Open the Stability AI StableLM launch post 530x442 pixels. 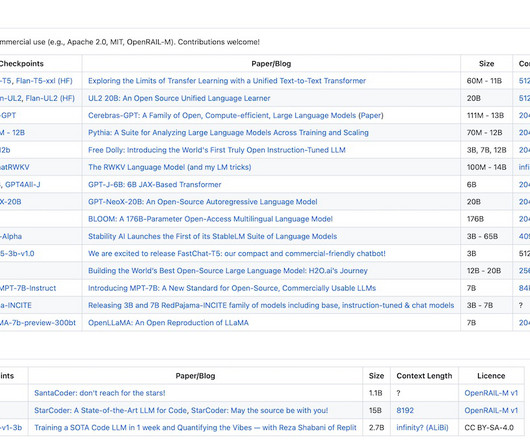(212, 236)
